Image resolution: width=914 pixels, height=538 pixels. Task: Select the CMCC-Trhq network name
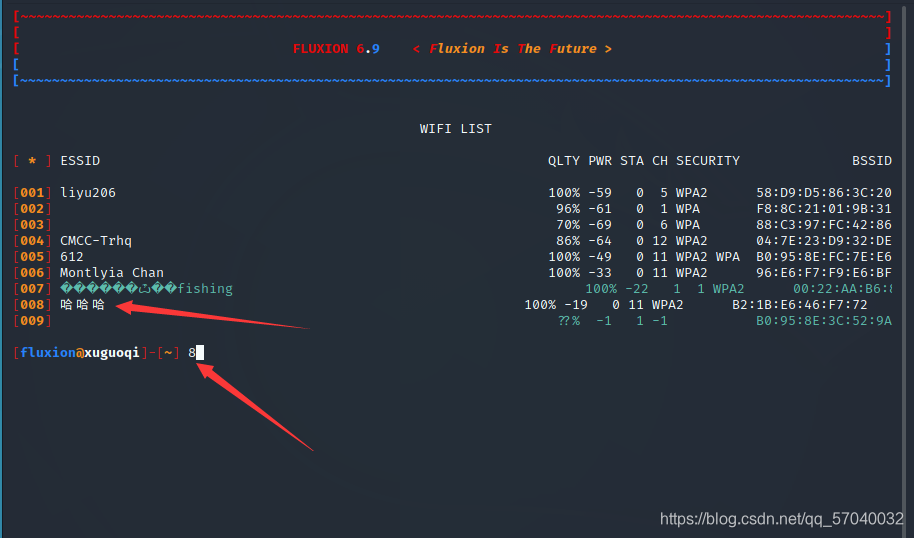tap(96, 241)
